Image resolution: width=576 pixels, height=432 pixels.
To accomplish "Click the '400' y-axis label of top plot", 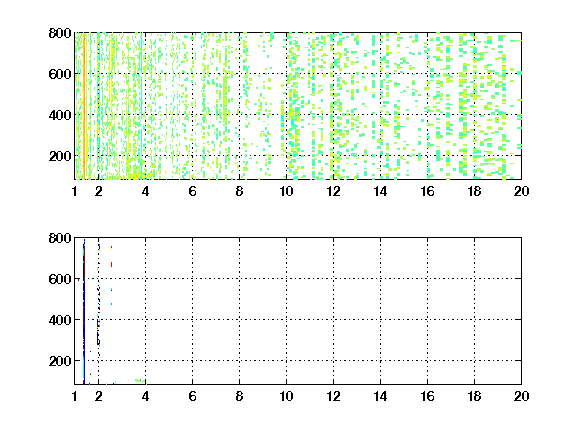I will [x=60, y=115].
